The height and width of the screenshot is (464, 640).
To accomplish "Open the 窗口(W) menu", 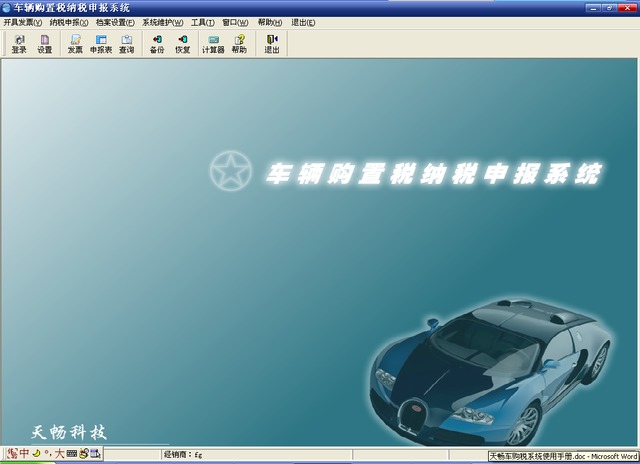I will 235,22.
